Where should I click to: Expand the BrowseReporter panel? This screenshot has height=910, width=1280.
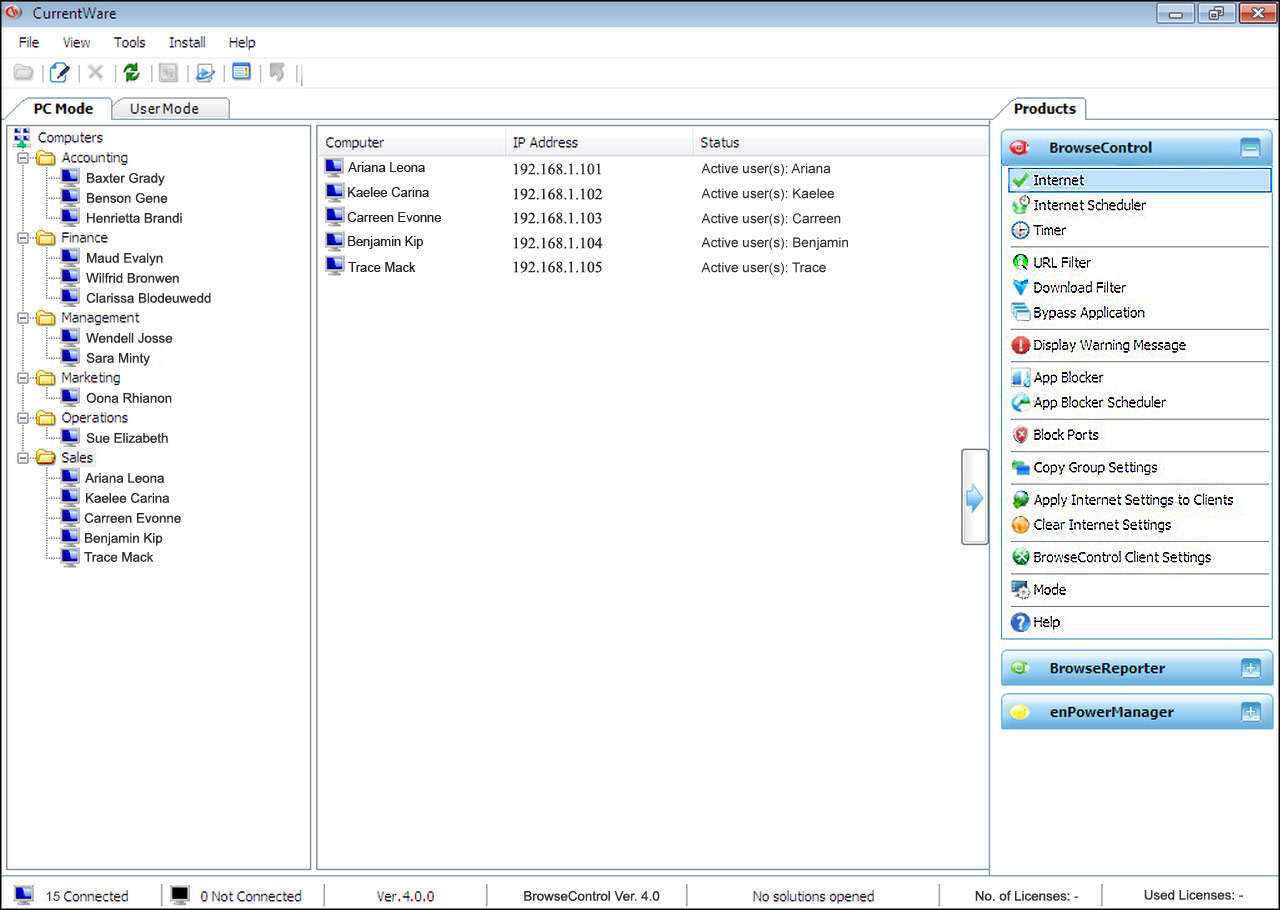pos(1250,669)
